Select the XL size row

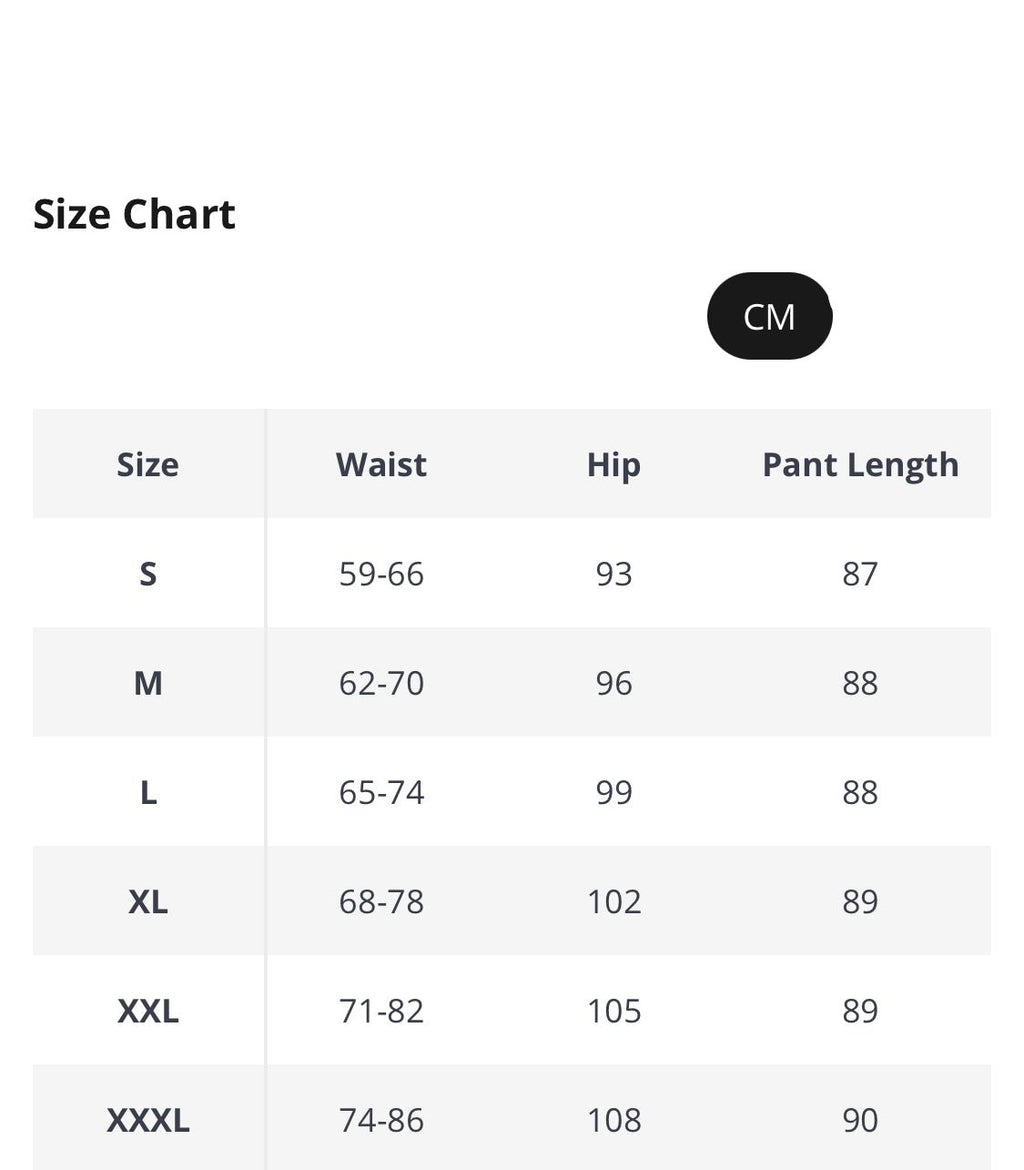[x=147, y=901]
